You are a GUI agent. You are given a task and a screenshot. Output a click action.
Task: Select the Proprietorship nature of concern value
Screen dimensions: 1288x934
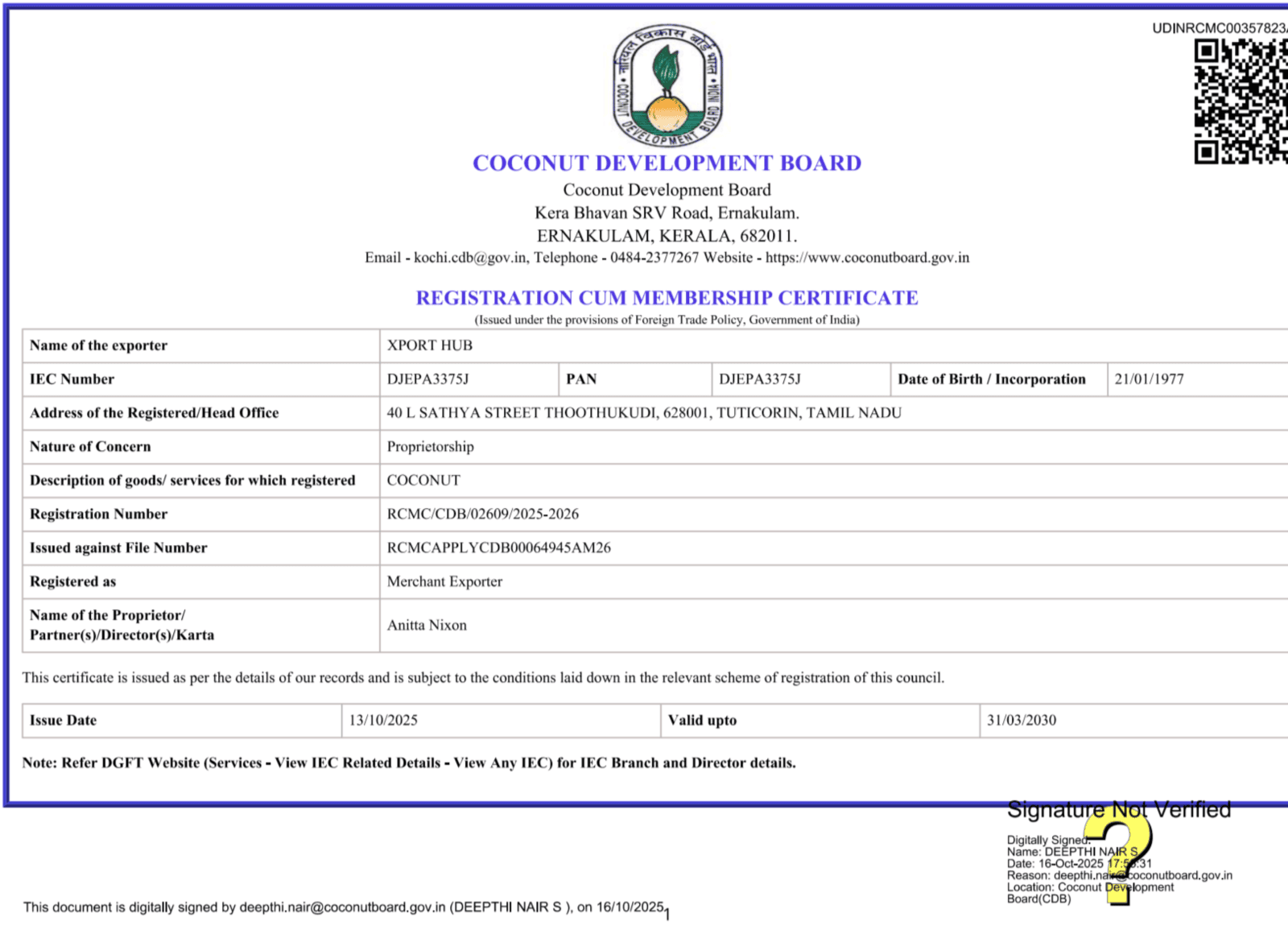430,447
